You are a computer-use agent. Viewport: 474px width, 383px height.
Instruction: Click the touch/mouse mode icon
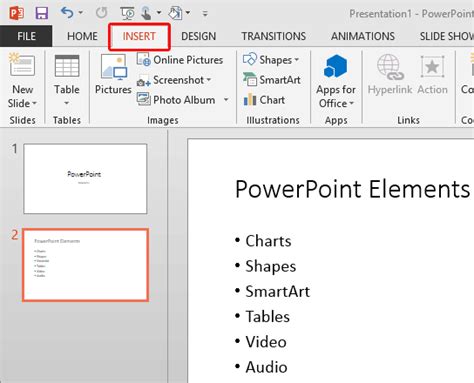pos(146,13)
